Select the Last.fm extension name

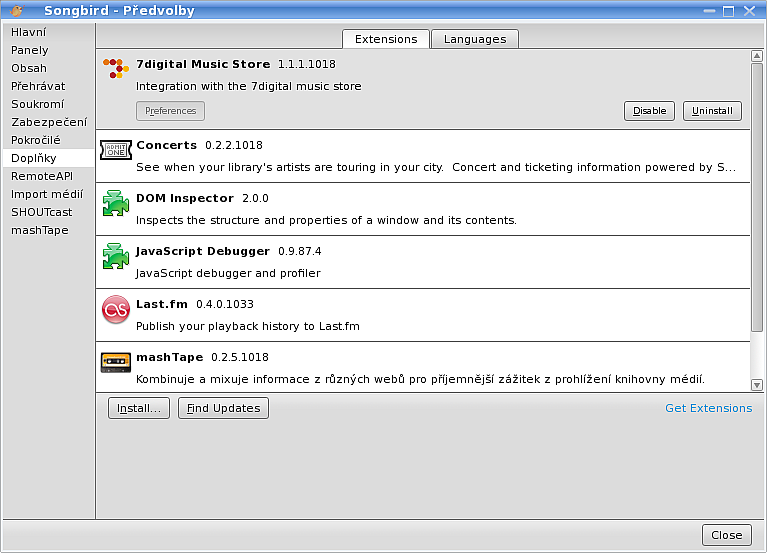click(x=162, y=304)
